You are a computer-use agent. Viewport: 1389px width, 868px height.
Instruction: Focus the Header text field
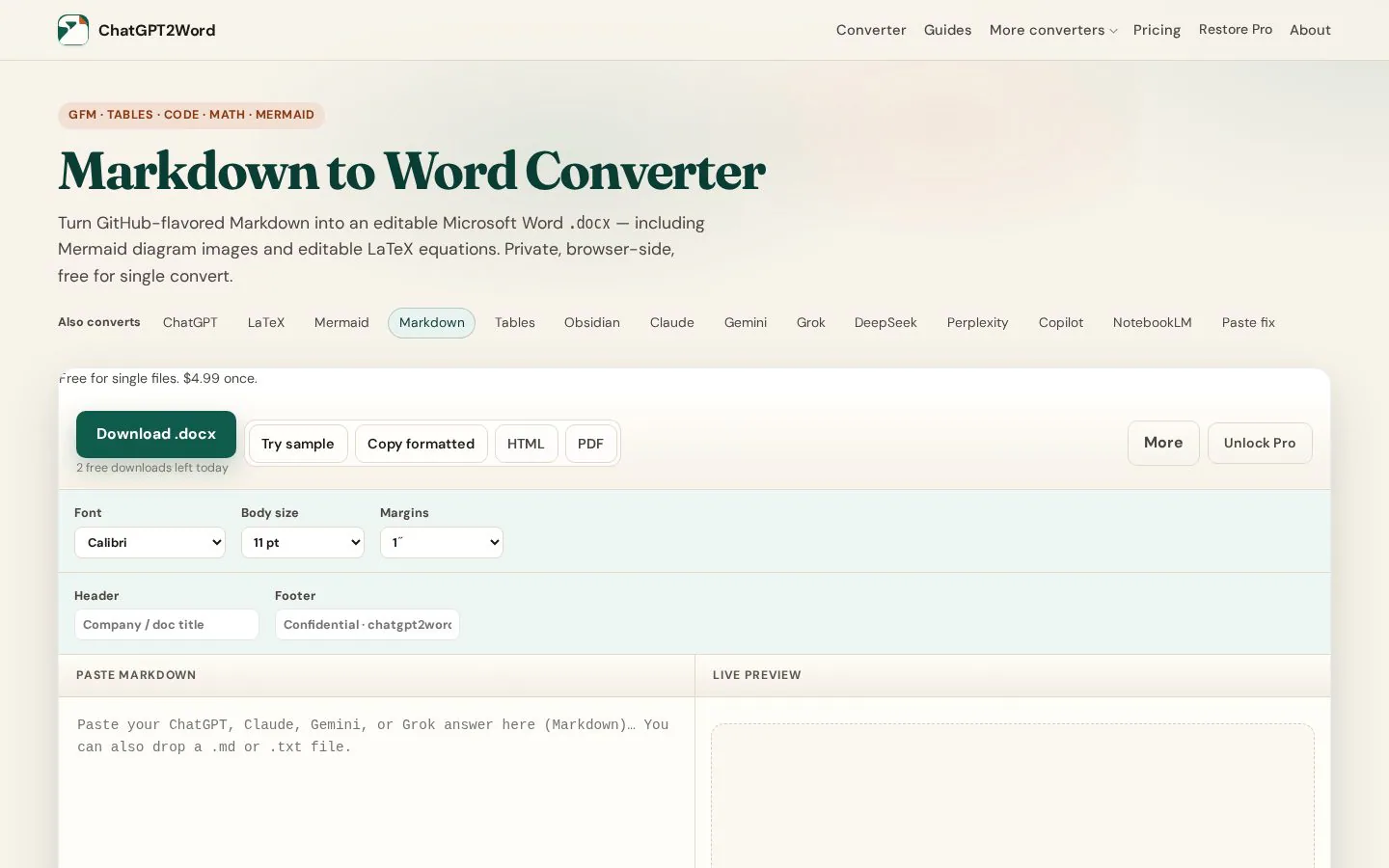(x=167, y=624)
